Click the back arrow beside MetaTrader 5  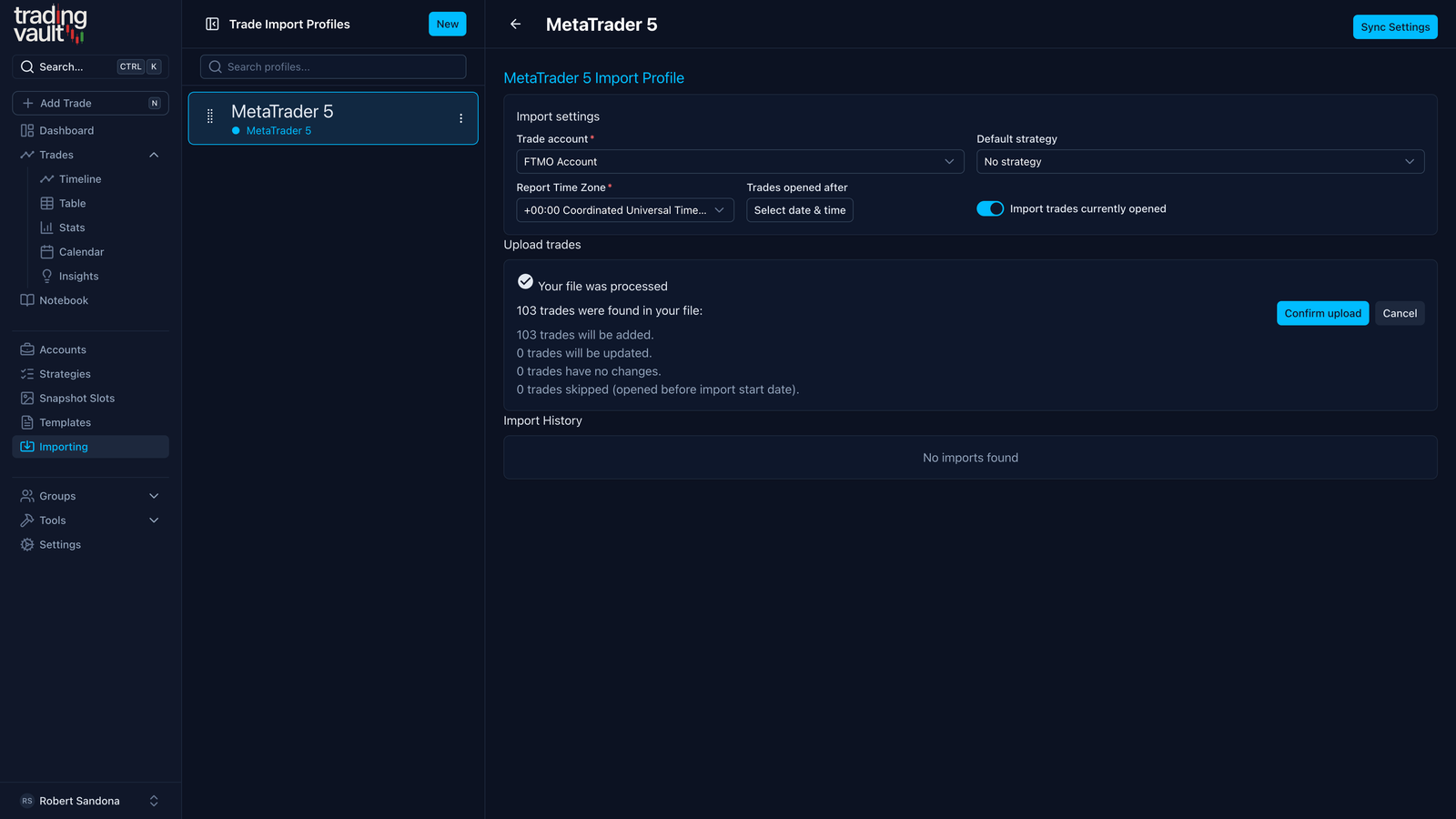(x=515, y=25)
